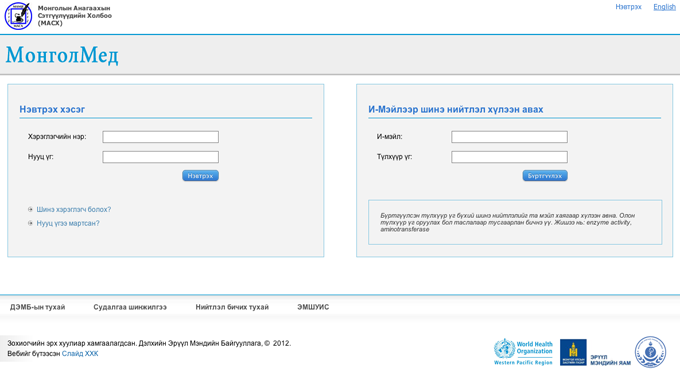
Task: Click the bullet icon beside Нууц үгээ мартсан
Action: (30, 223)
